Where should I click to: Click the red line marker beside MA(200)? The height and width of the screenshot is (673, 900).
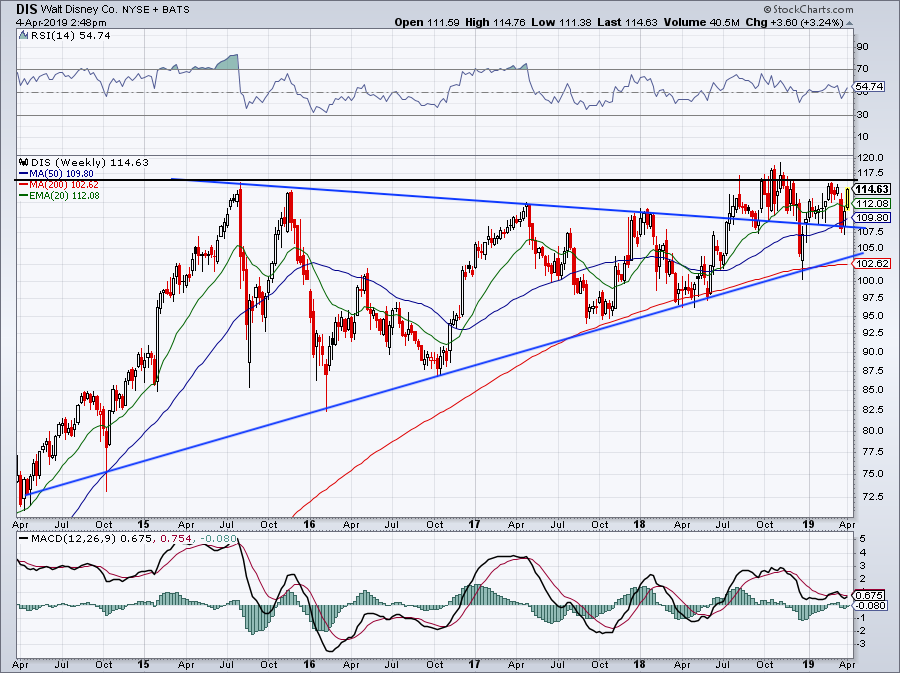click(x=24, y=185)
